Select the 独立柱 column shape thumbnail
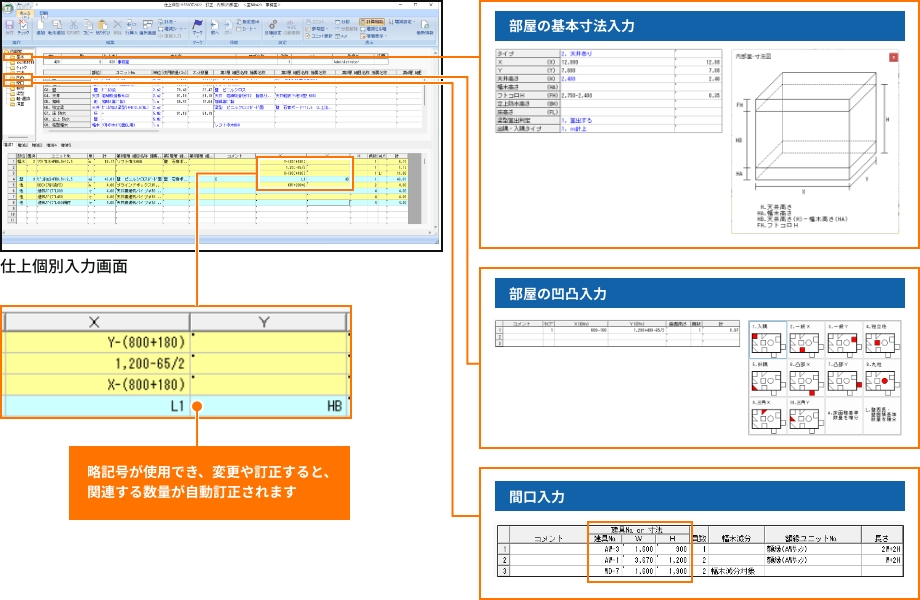 (881, 342)
